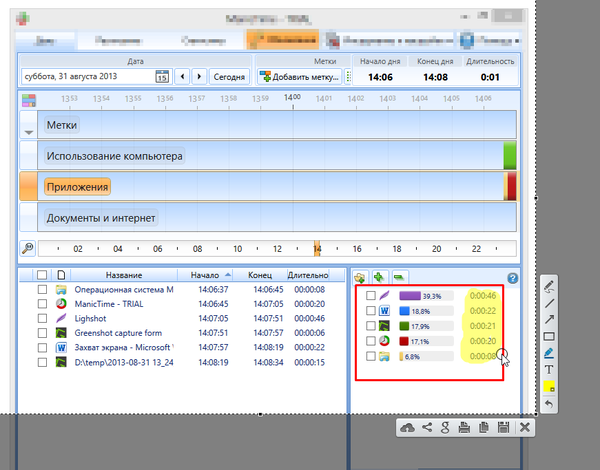Click the Сегодня button
Image resolution: width=600 pixels, height=470 pixels.
(x=229, y=77)
